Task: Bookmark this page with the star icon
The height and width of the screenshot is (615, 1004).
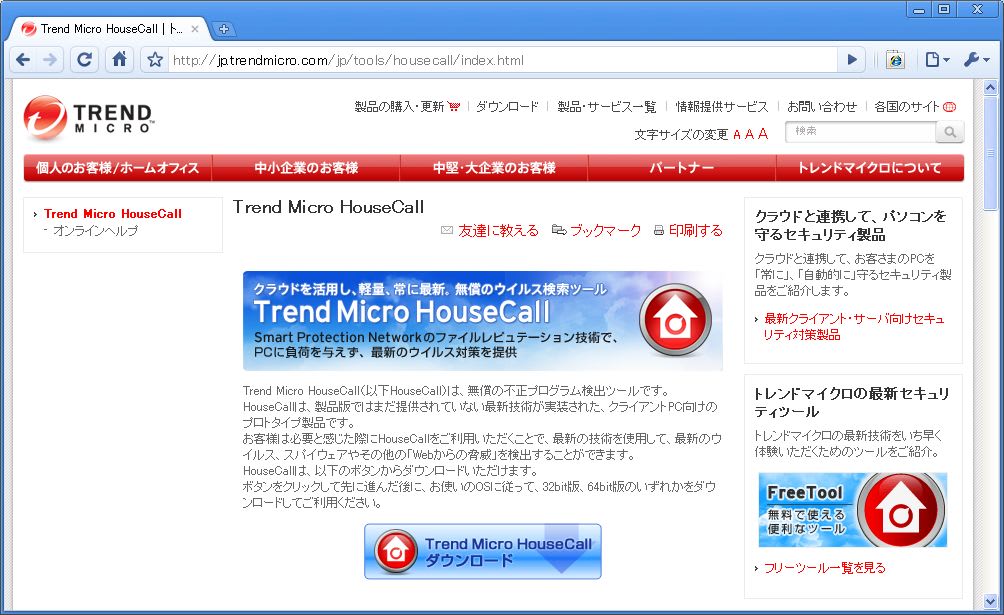Action: (154, 60)
